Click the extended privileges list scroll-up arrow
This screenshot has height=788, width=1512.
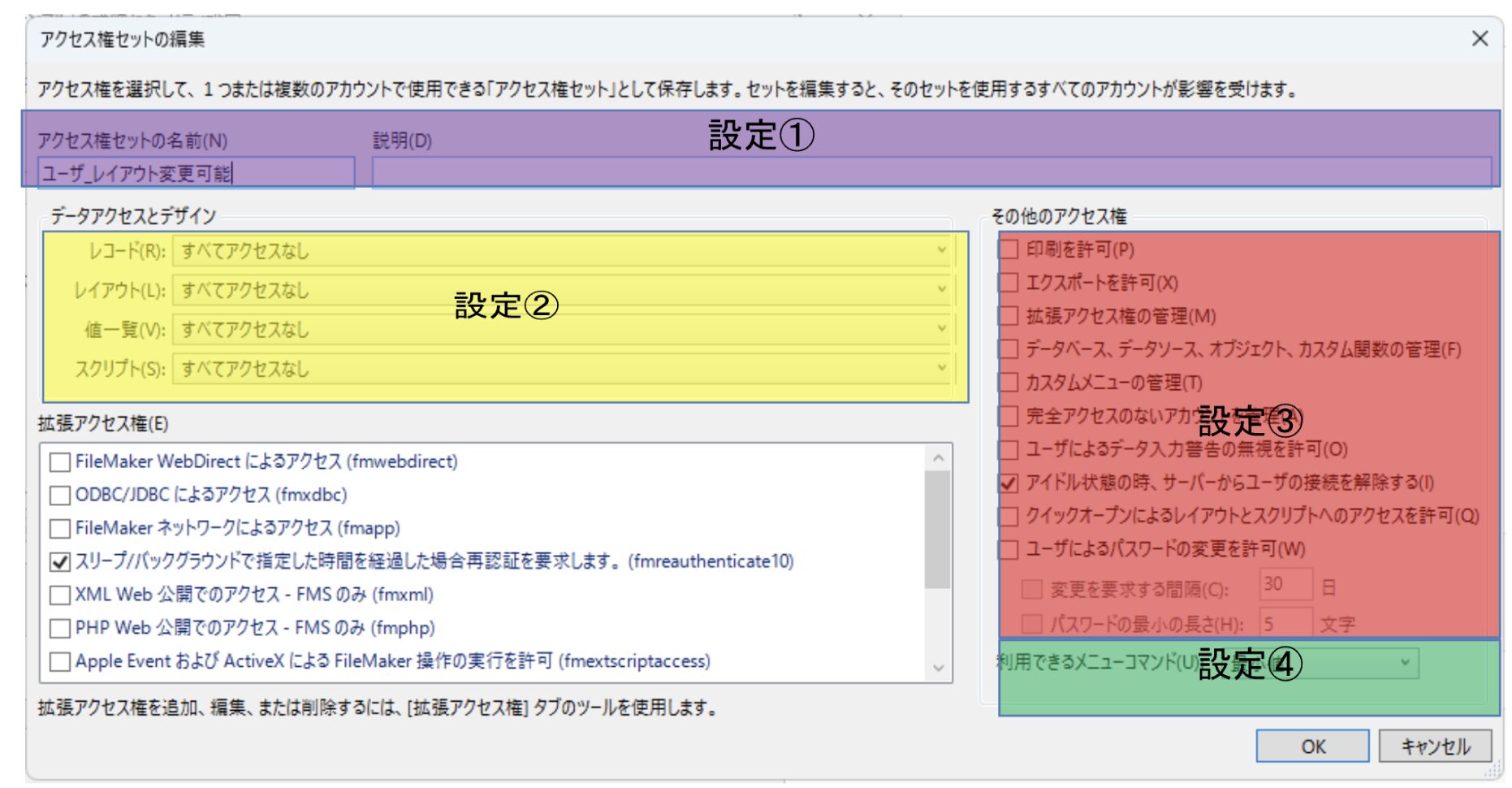point(938,458)
